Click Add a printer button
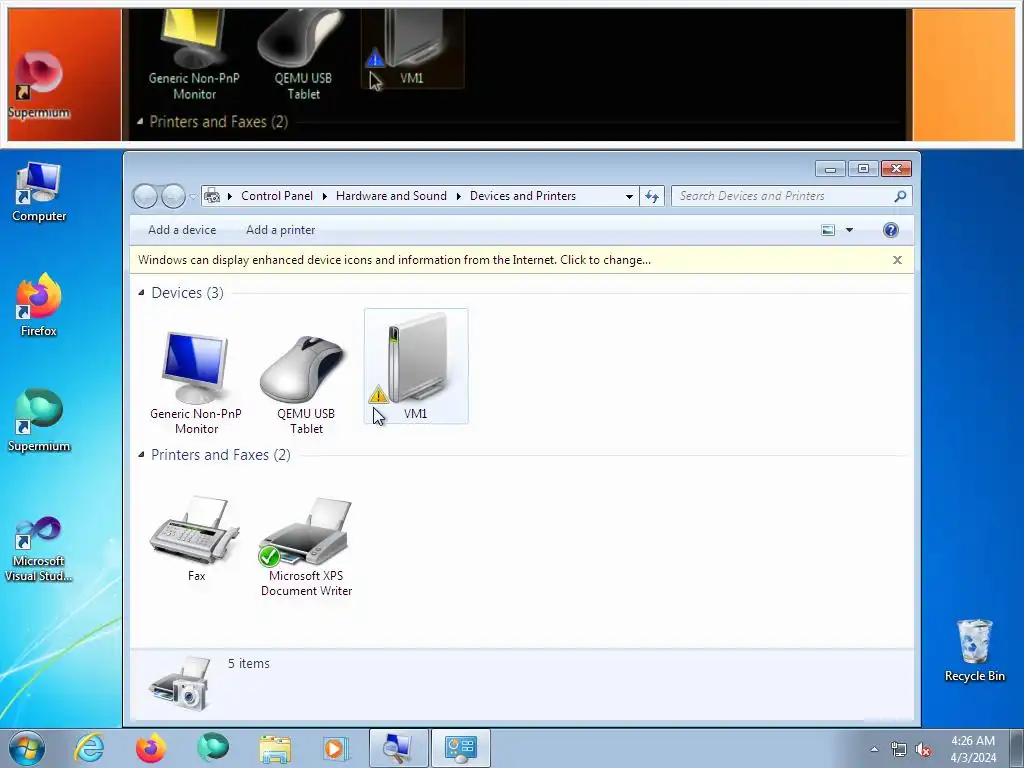The image size is (1024, 768). [x=281, y=230]
